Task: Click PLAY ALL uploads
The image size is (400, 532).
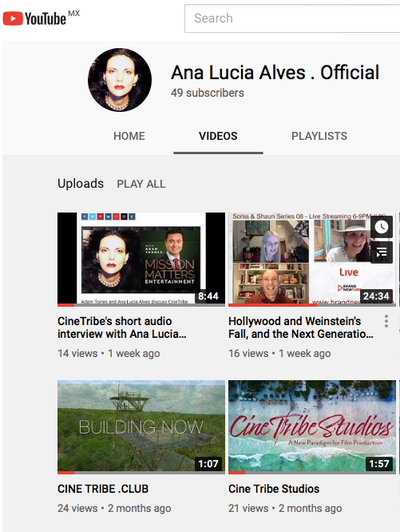Action: (x=141, y=184)
